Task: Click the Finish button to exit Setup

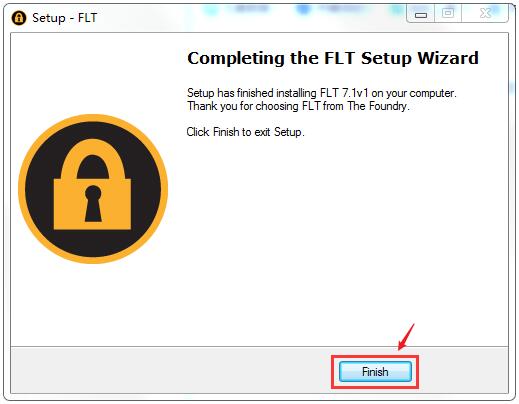Action: pyautogui.click(x=375, y=371)
